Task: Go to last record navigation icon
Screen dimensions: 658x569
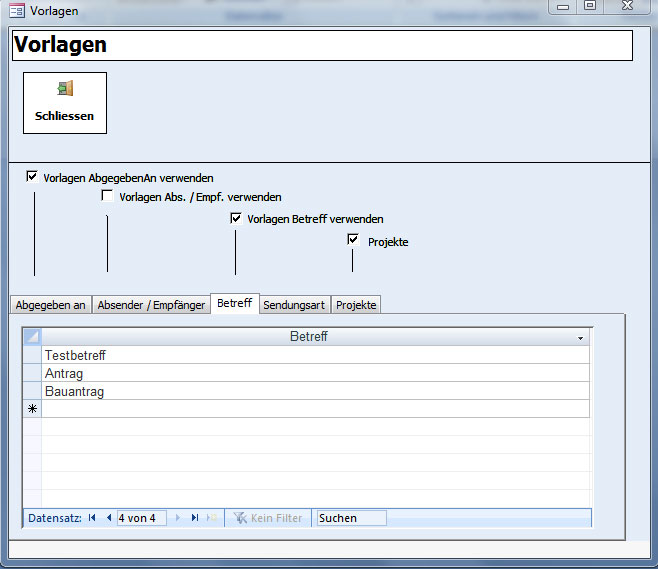Action: point(195,518)
